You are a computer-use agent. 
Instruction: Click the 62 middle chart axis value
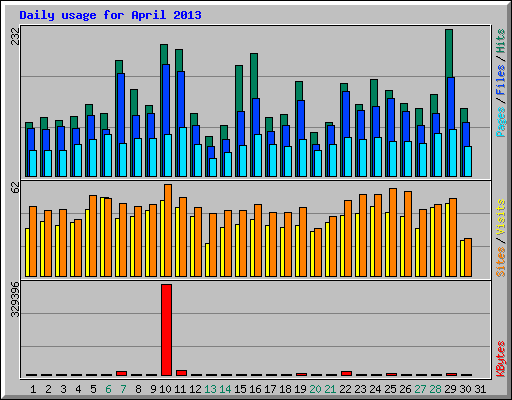pos(16,187)
